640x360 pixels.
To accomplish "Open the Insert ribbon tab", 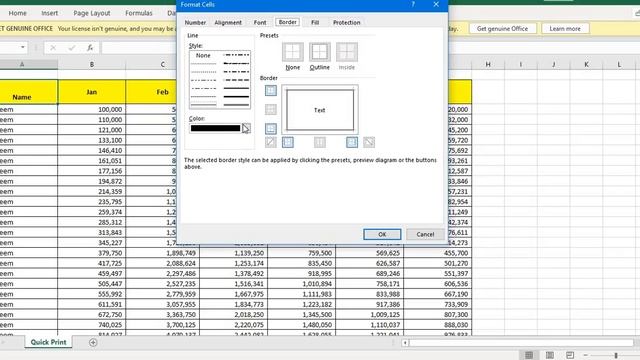I will [x=49, y=13].
